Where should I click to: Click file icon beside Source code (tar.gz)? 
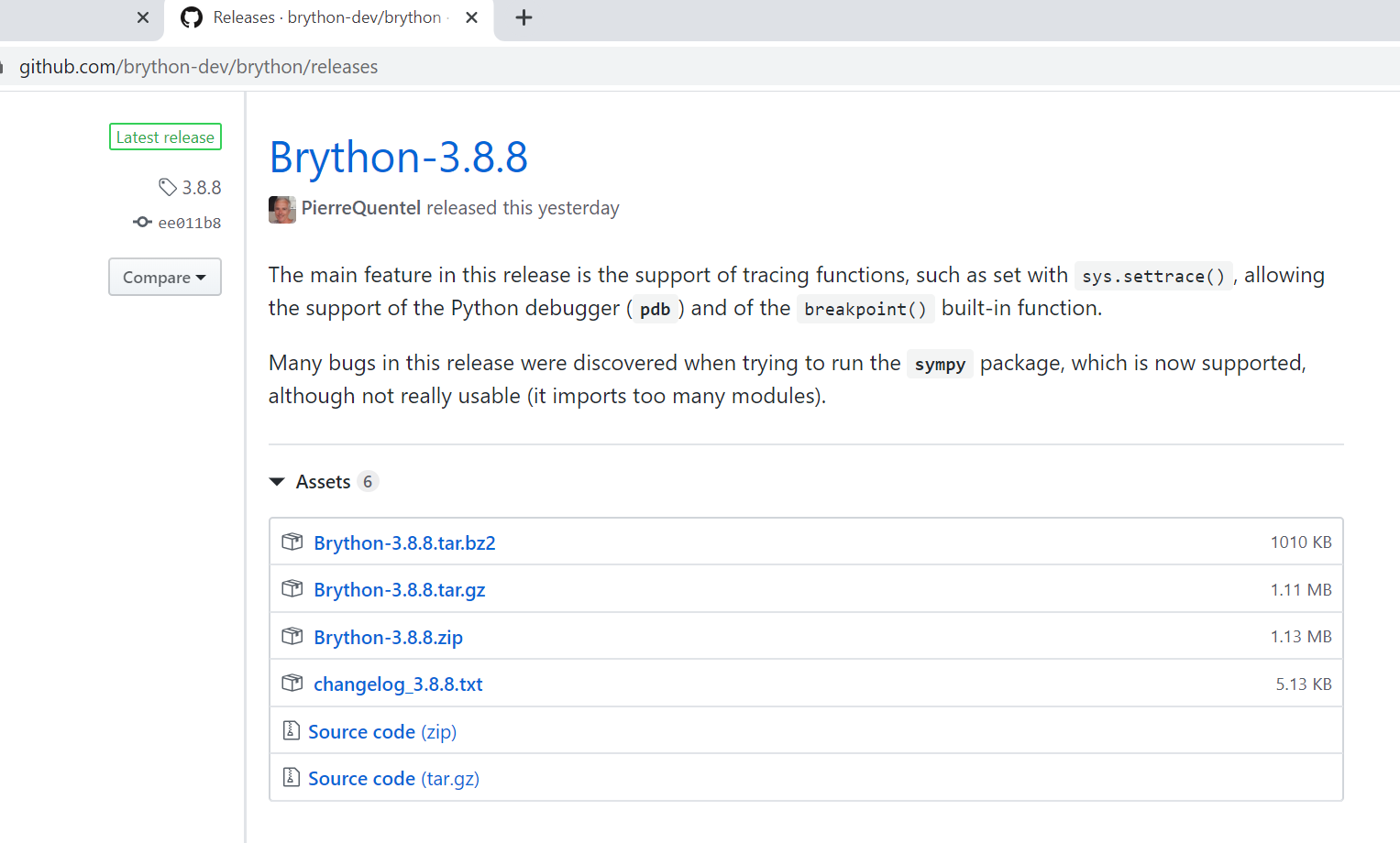pos(292,777)
